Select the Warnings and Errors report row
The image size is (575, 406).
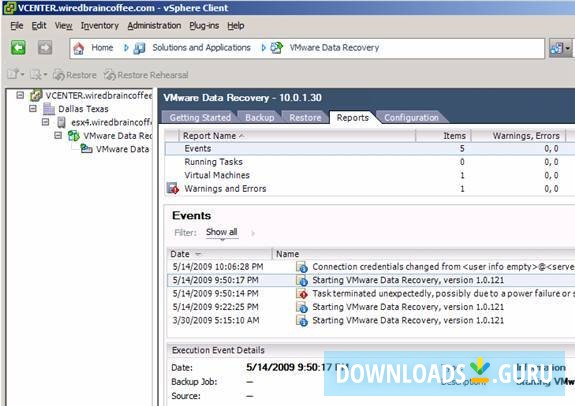click(x=370, y=189)
